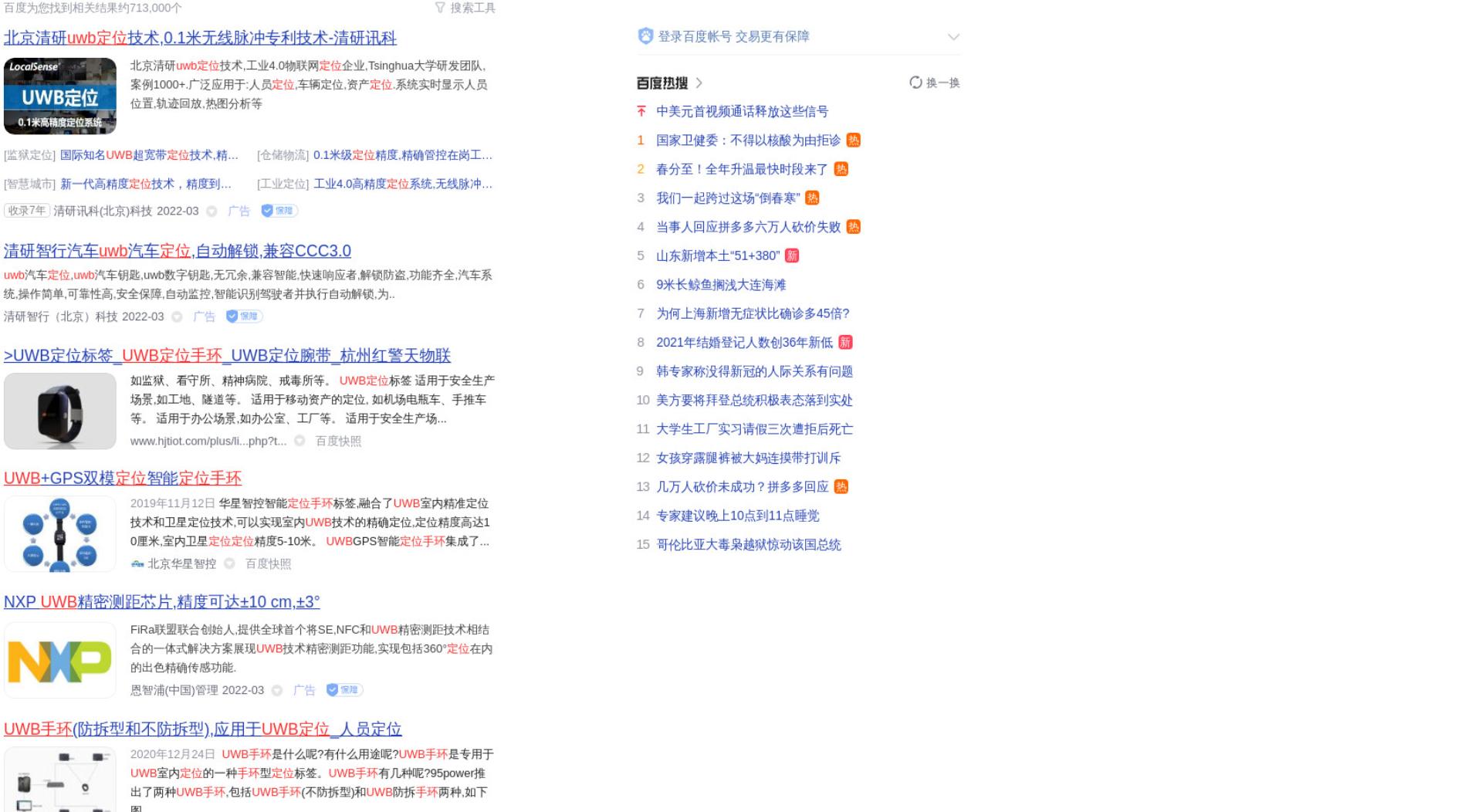Click the circle icon after 恩智浦(中国)管理 2022-03

[x=277, y=690]
